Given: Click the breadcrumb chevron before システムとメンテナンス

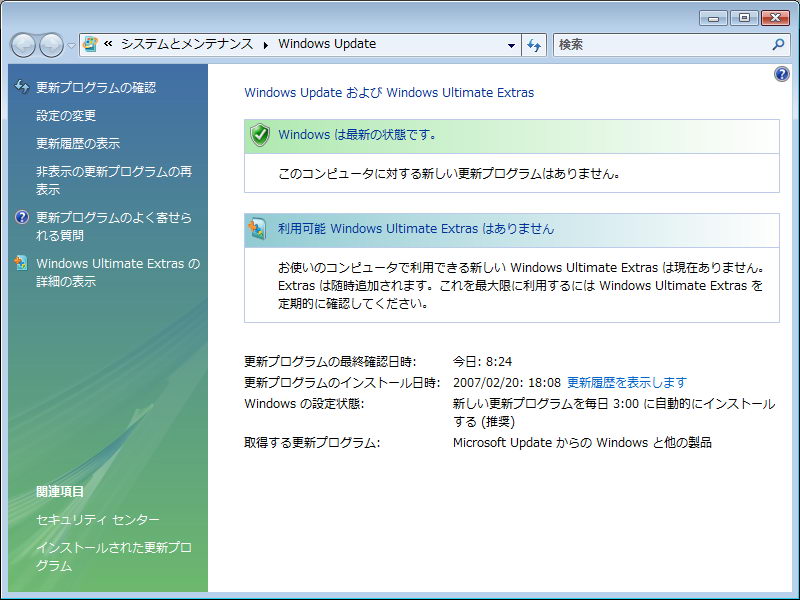Looking at the screenshot, I should click(x=108, y=44).
